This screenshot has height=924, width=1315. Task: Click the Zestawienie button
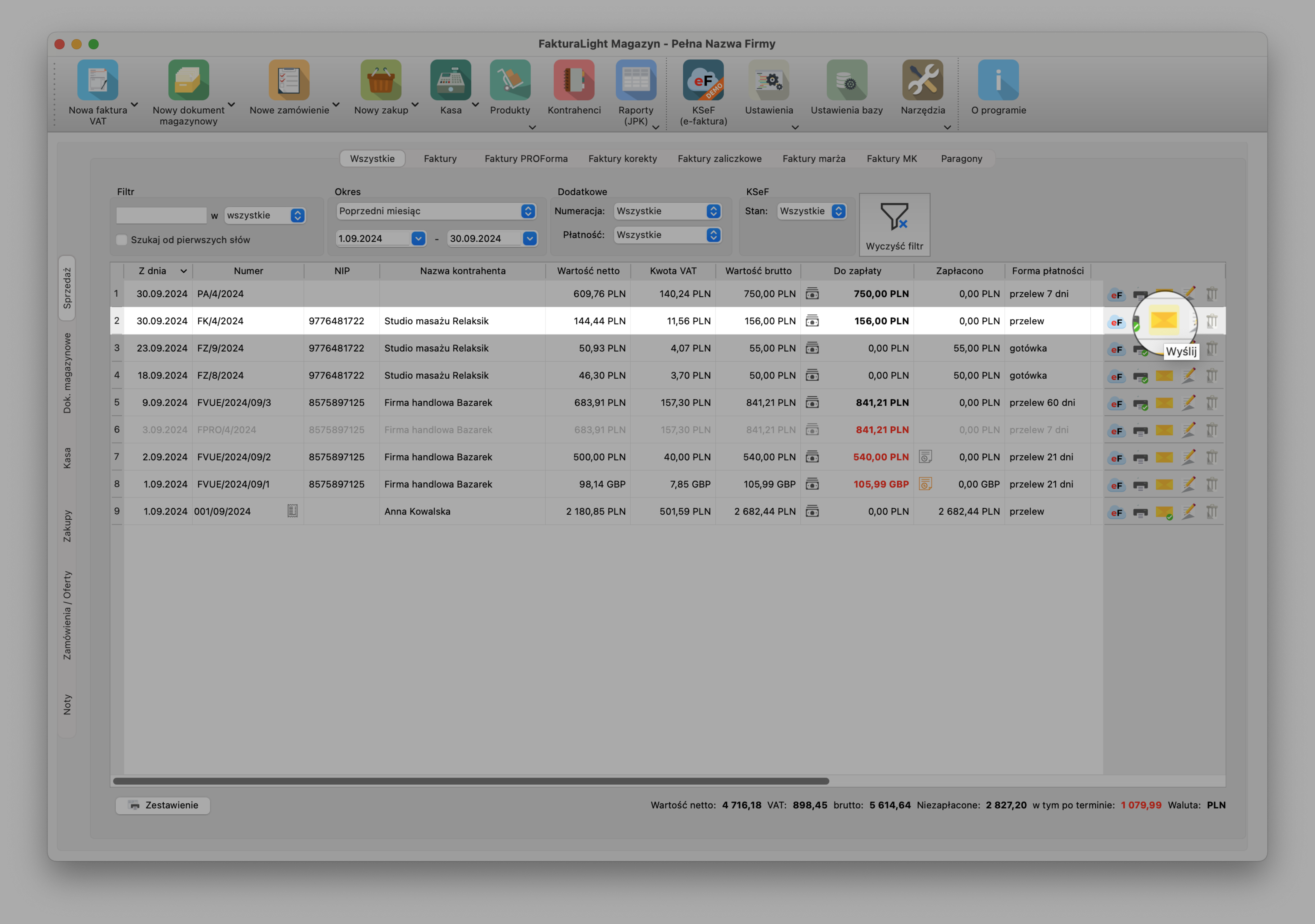point(163,805)
